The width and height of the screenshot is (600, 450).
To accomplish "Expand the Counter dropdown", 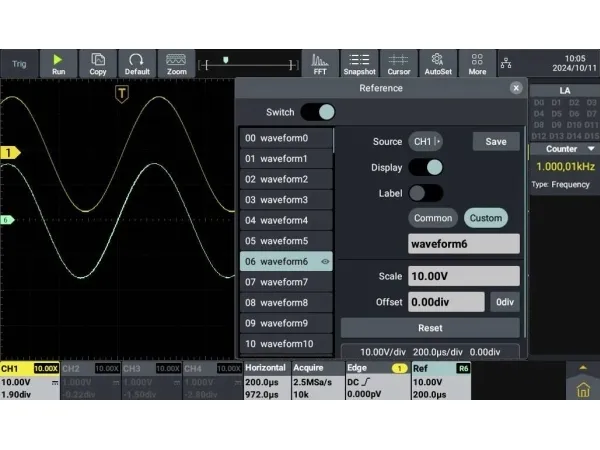I will tap(564, 148).
